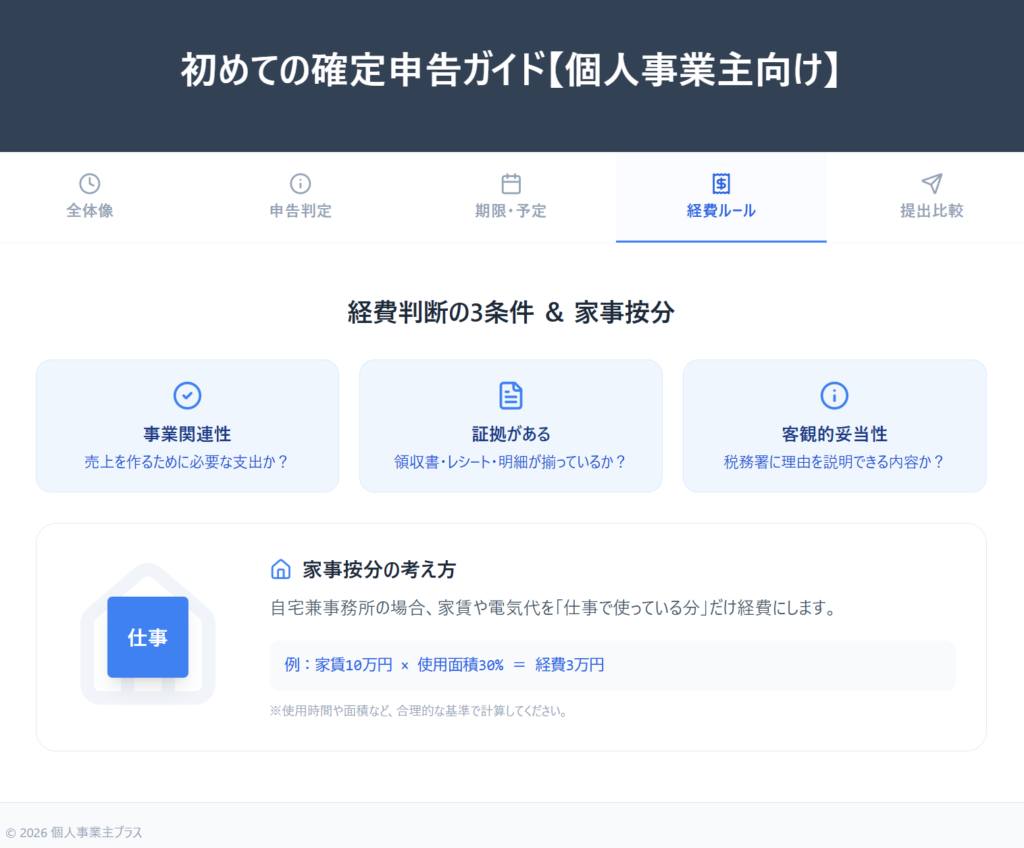
Task: Click the circled checkmark icon on 事業関連性 card
Action: 187,396
